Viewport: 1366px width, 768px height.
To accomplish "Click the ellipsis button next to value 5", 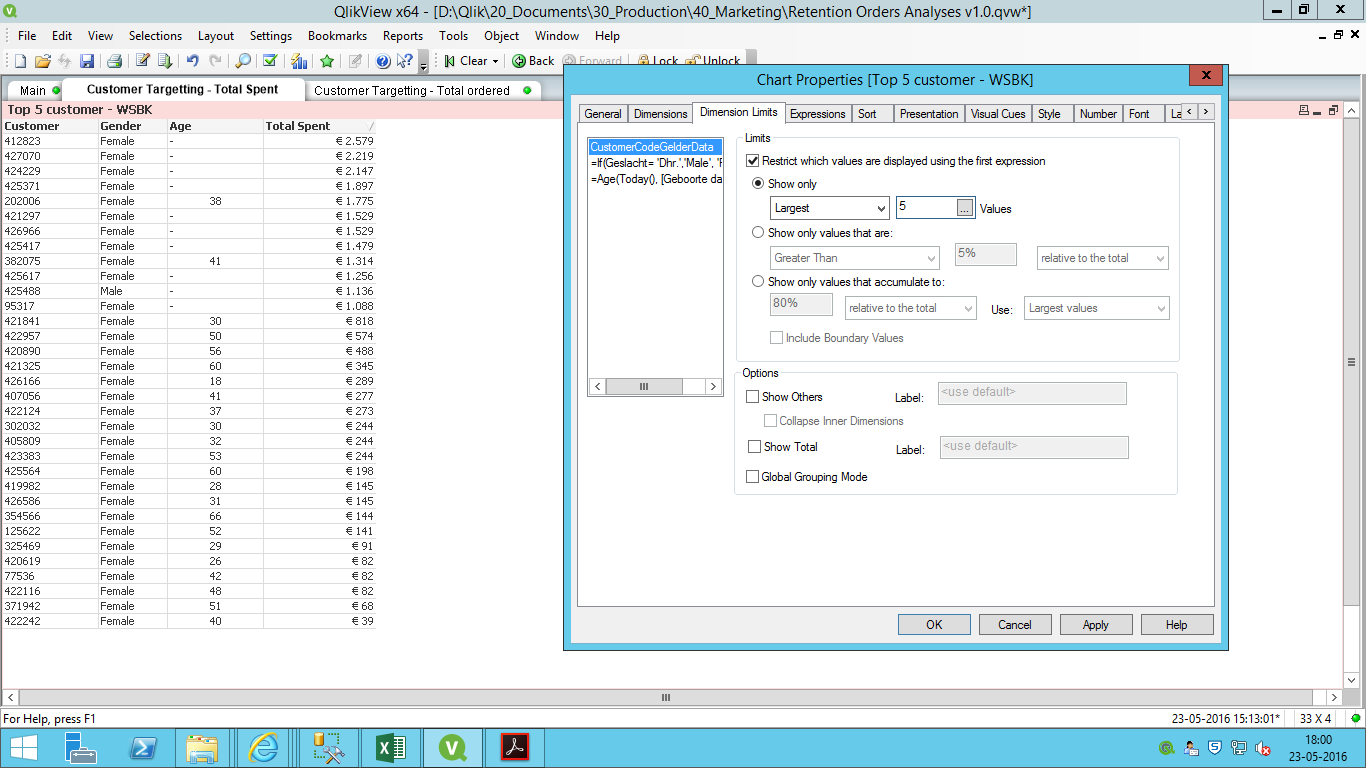I will click(x=964, y=208).
